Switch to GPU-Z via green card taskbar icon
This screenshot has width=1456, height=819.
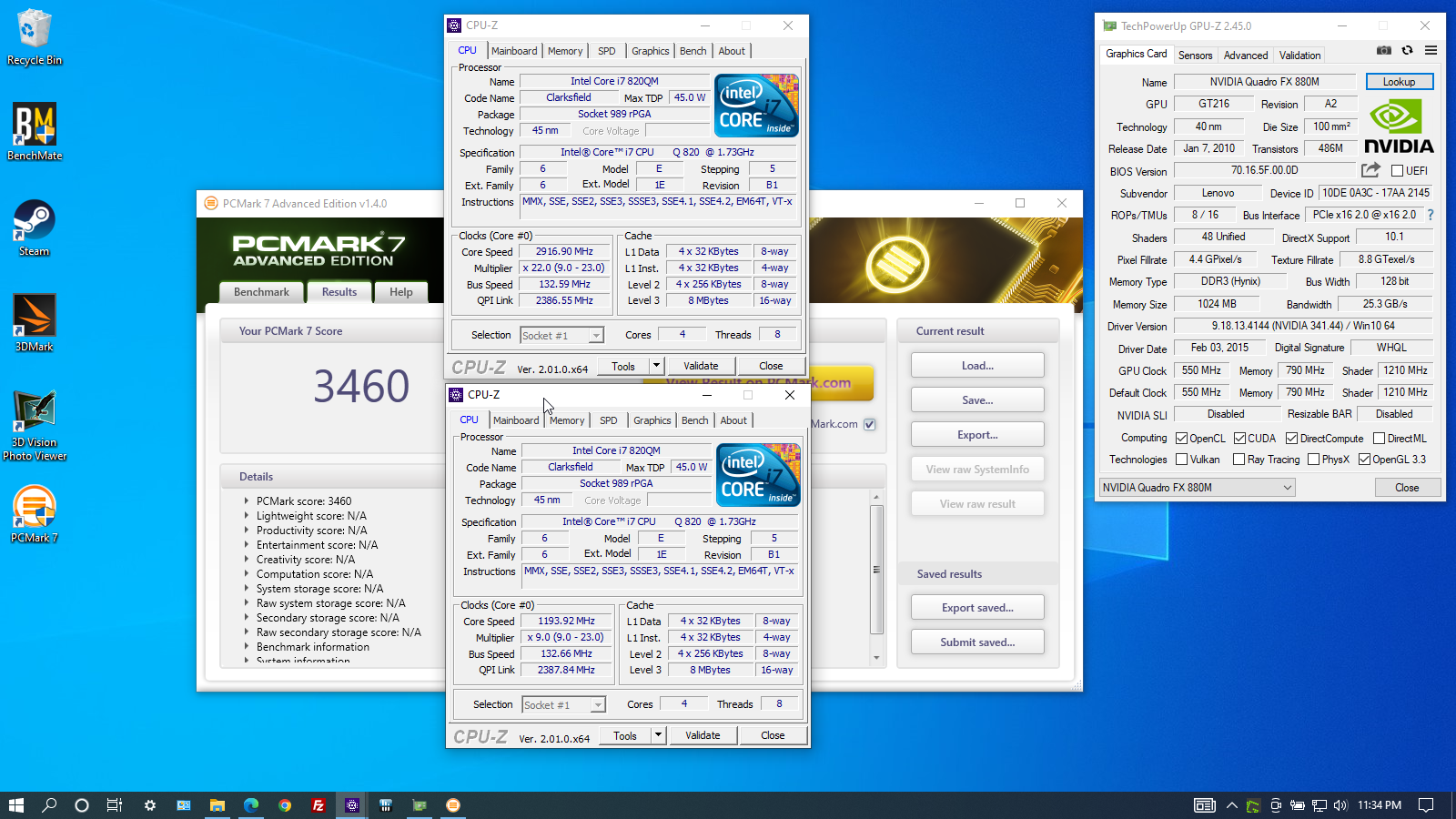pos(420,805)
